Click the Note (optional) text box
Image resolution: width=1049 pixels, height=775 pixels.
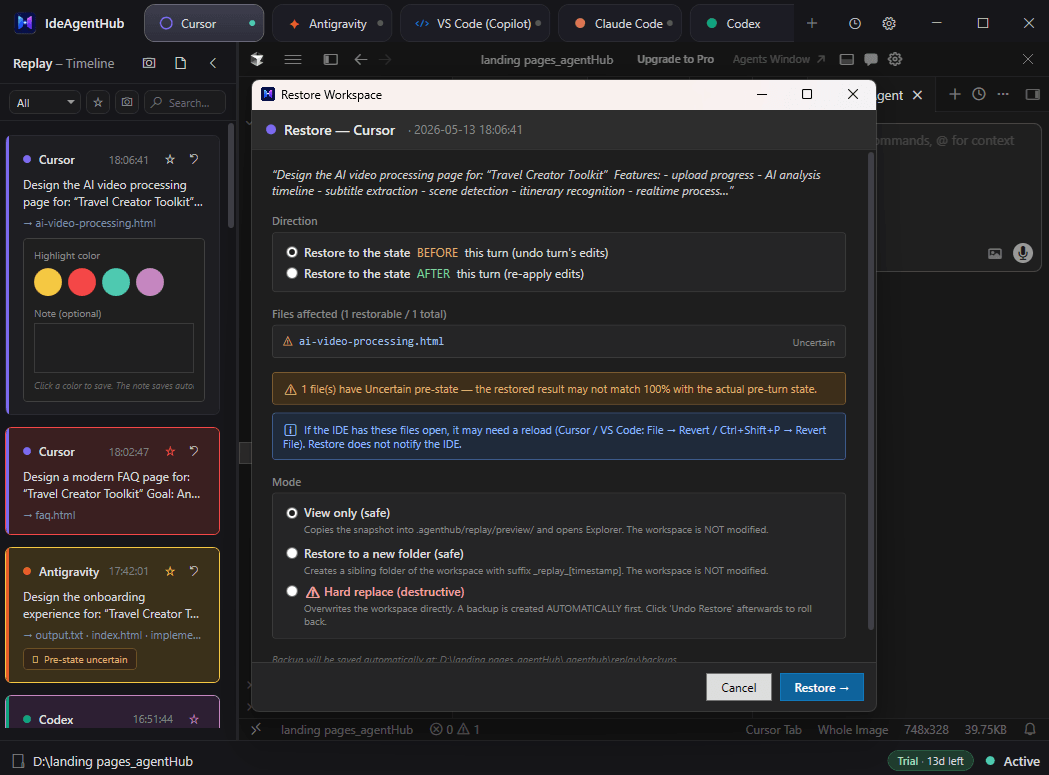coord(114,348)
